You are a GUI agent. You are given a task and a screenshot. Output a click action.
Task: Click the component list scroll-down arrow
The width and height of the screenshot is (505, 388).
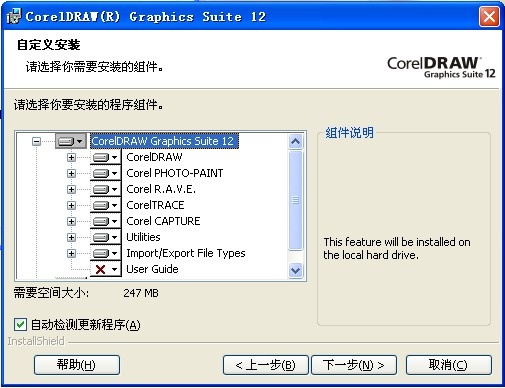pos(295,270)
